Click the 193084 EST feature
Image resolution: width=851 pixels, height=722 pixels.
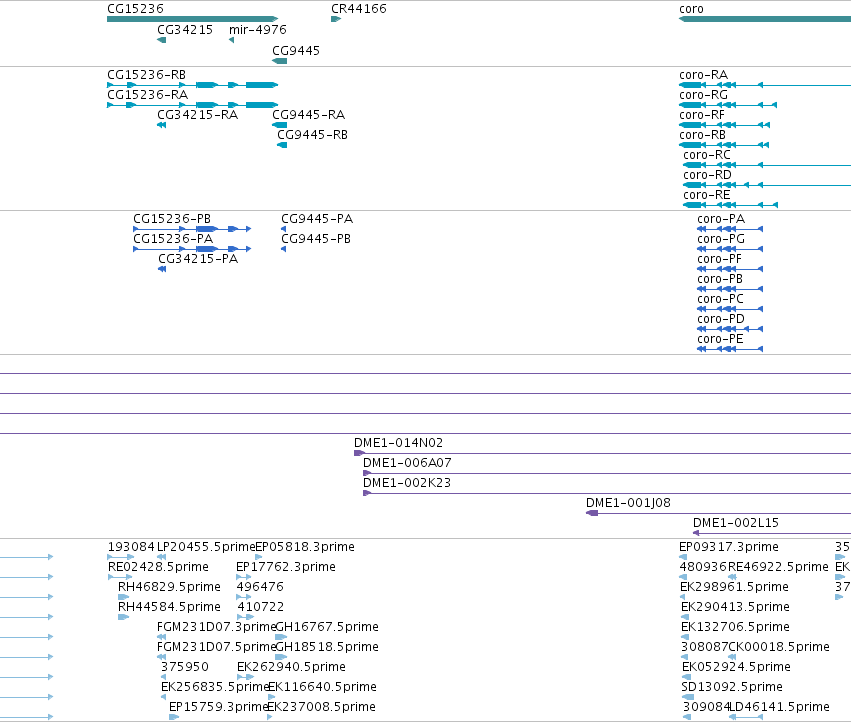tap(120, 557)
